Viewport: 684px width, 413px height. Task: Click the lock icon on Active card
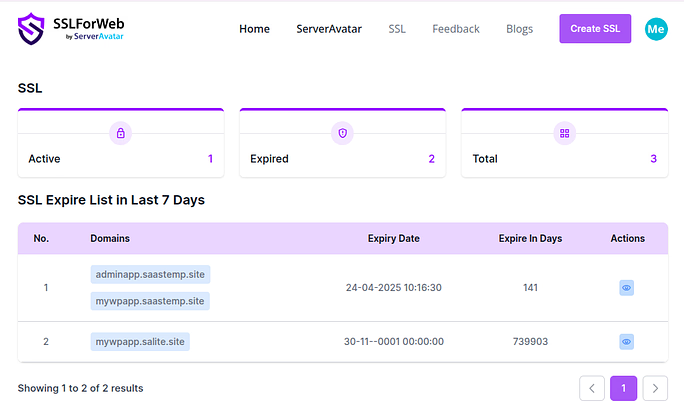click(x=121, y=133)
